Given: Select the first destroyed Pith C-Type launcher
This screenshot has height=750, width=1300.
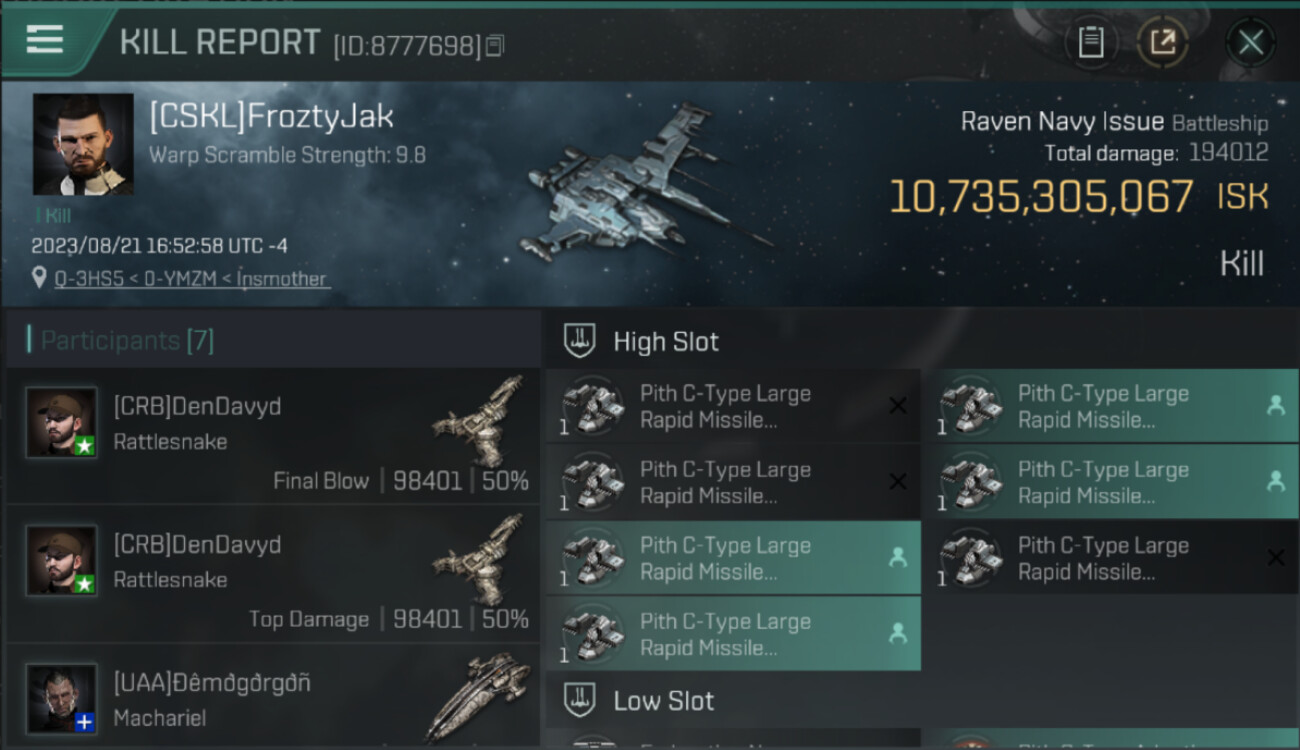Looking at the screenshot, I should click(x=733, y=406).
